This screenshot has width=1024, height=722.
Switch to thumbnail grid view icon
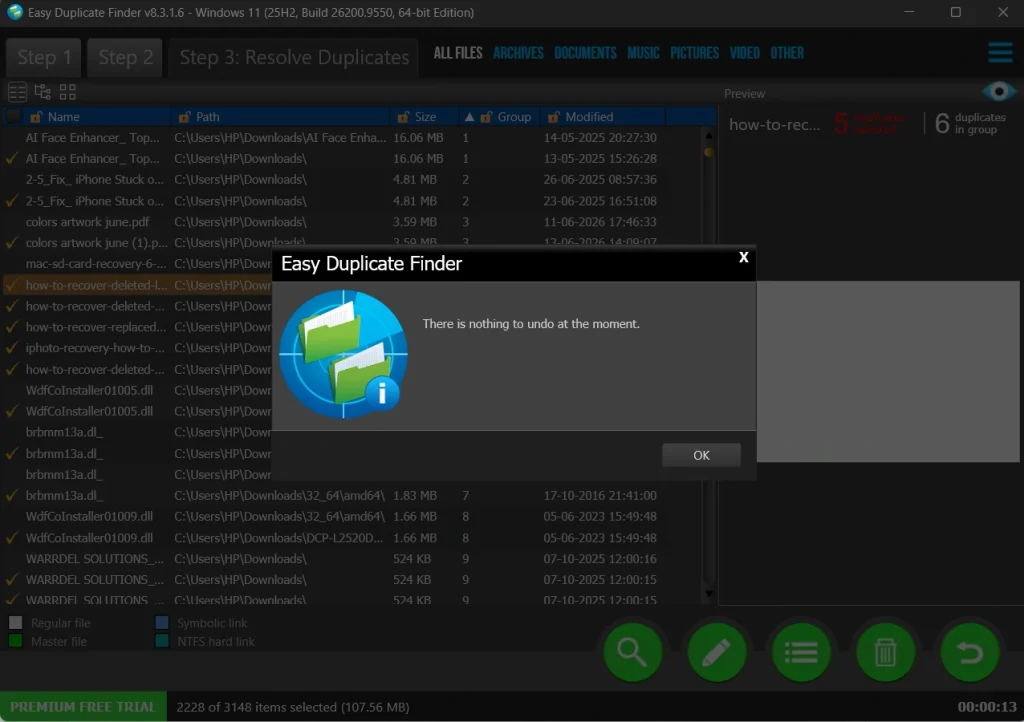tap(68, 92)
